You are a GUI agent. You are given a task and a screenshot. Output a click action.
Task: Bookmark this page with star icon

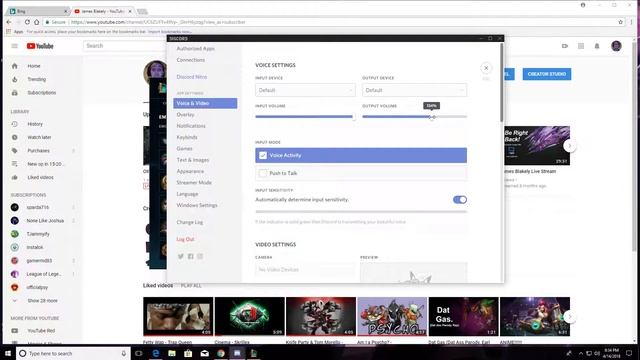(x=620, y=22)
